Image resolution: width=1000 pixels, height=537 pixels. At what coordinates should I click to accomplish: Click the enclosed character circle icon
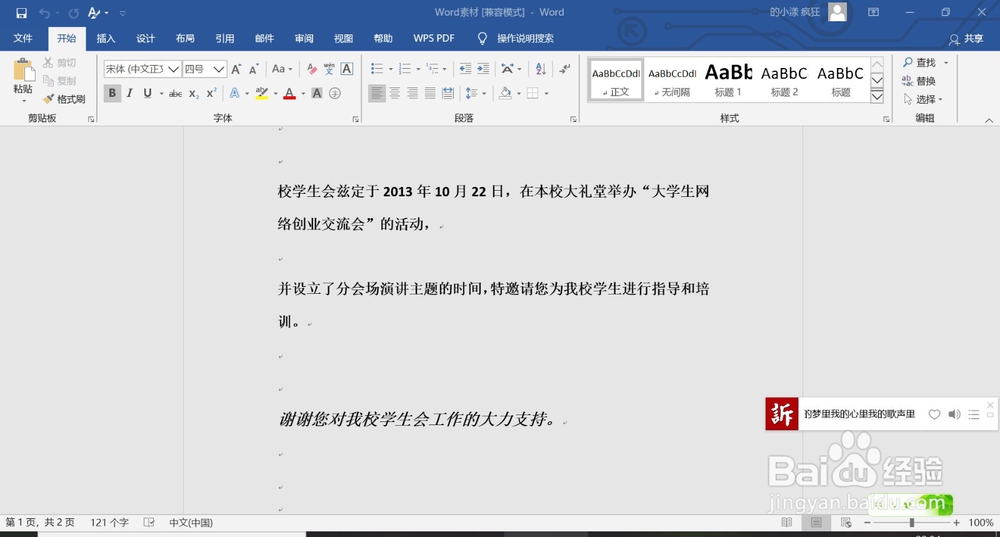[335, 94]
